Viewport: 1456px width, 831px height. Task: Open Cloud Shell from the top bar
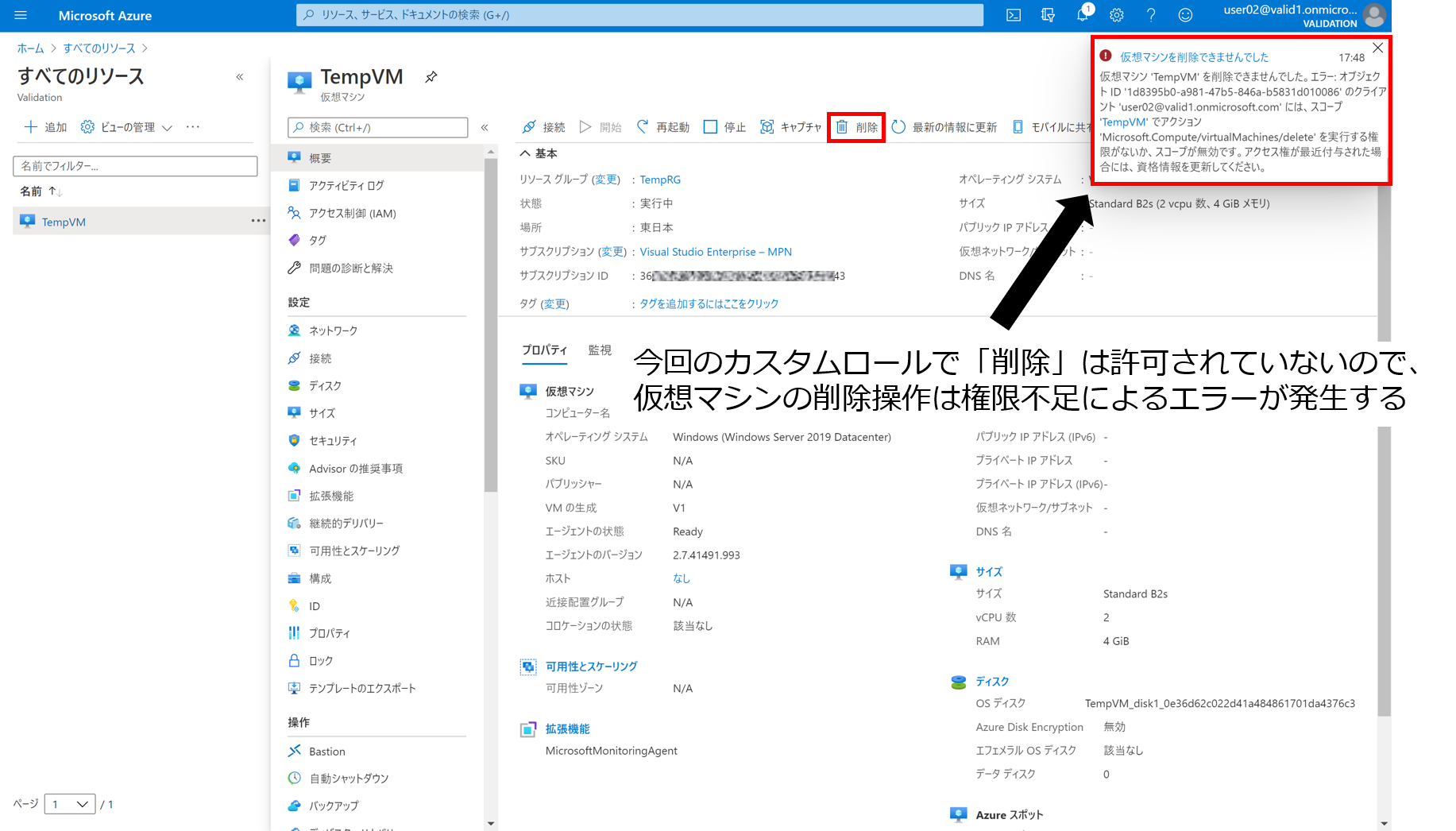click(x=1014, y=15)
